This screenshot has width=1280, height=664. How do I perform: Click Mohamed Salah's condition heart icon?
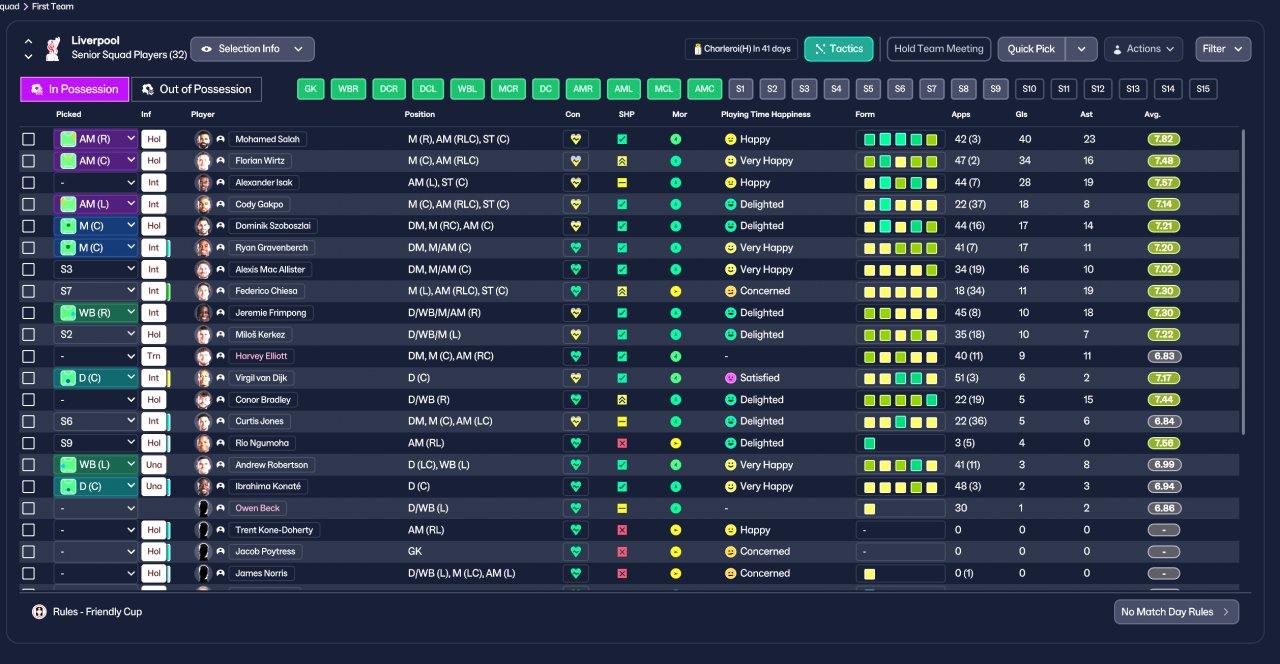click(575, 139)
